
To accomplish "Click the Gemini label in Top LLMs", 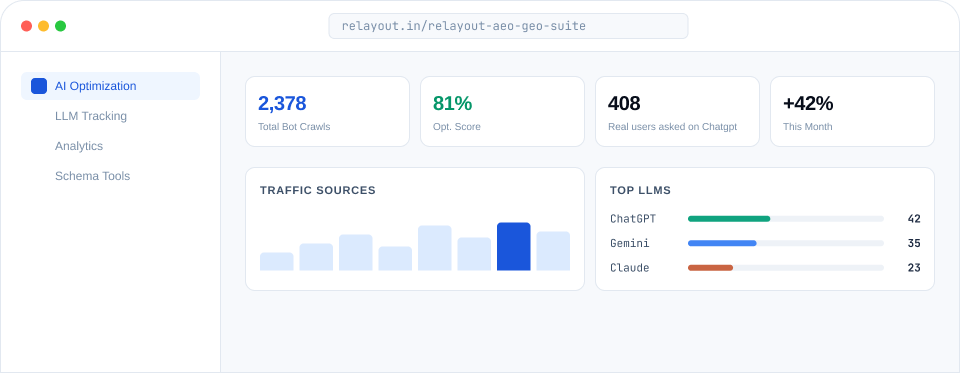I will (630, 243).
